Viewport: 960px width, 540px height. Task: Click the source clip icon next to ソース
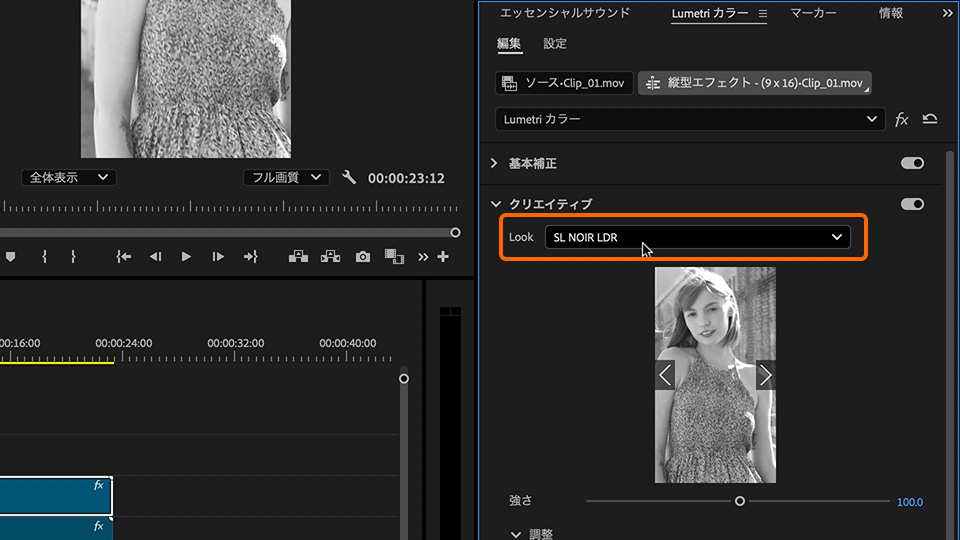coord(509,83)
